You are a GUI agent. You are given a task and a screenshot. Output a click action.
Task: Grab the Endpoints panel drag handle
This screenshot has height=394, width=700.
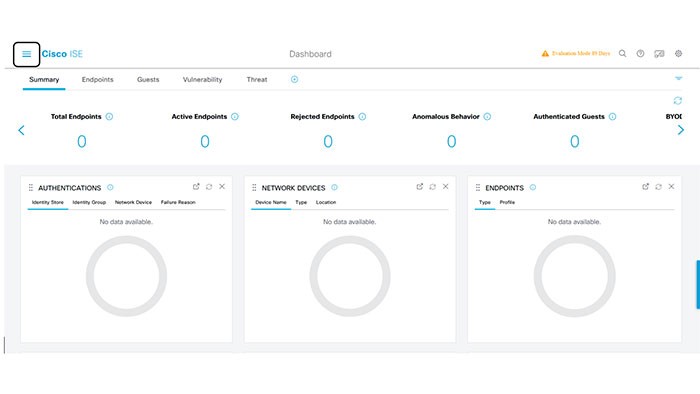[x=478, y=188]
